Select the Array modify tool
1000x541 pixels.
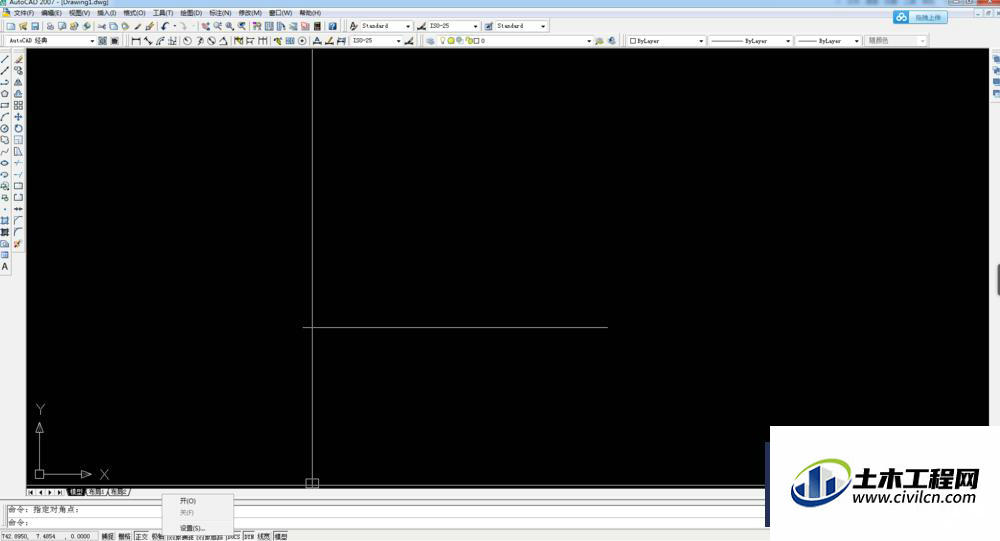18,105
